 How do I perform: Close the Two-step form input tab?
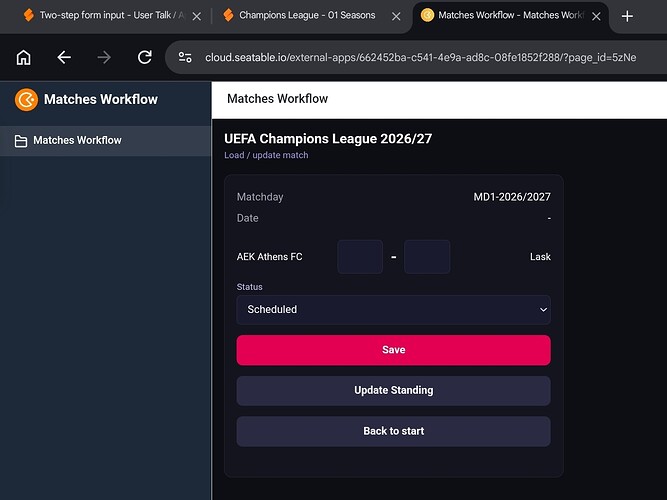tap(197, 17)
